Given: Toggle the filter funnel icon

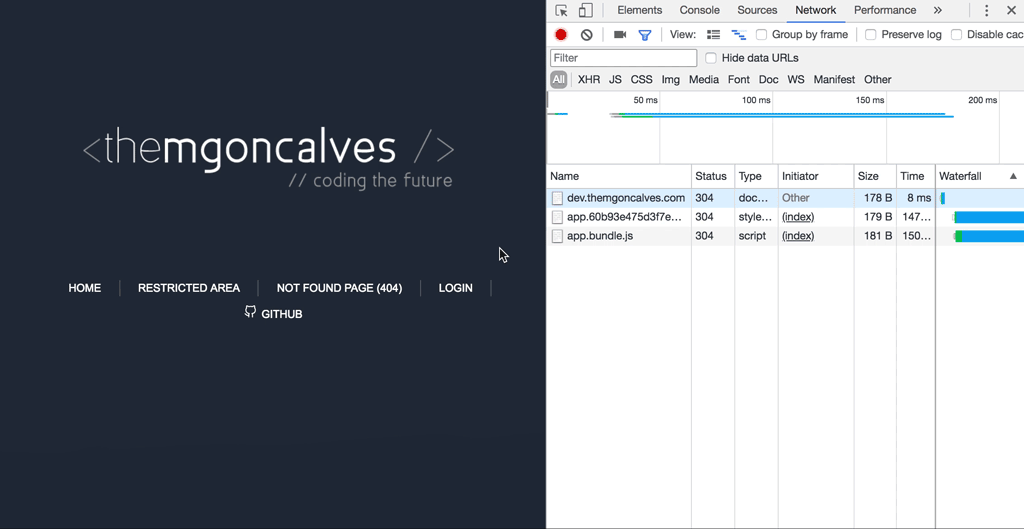Looking at the screenshot, I should coord(645,35).
